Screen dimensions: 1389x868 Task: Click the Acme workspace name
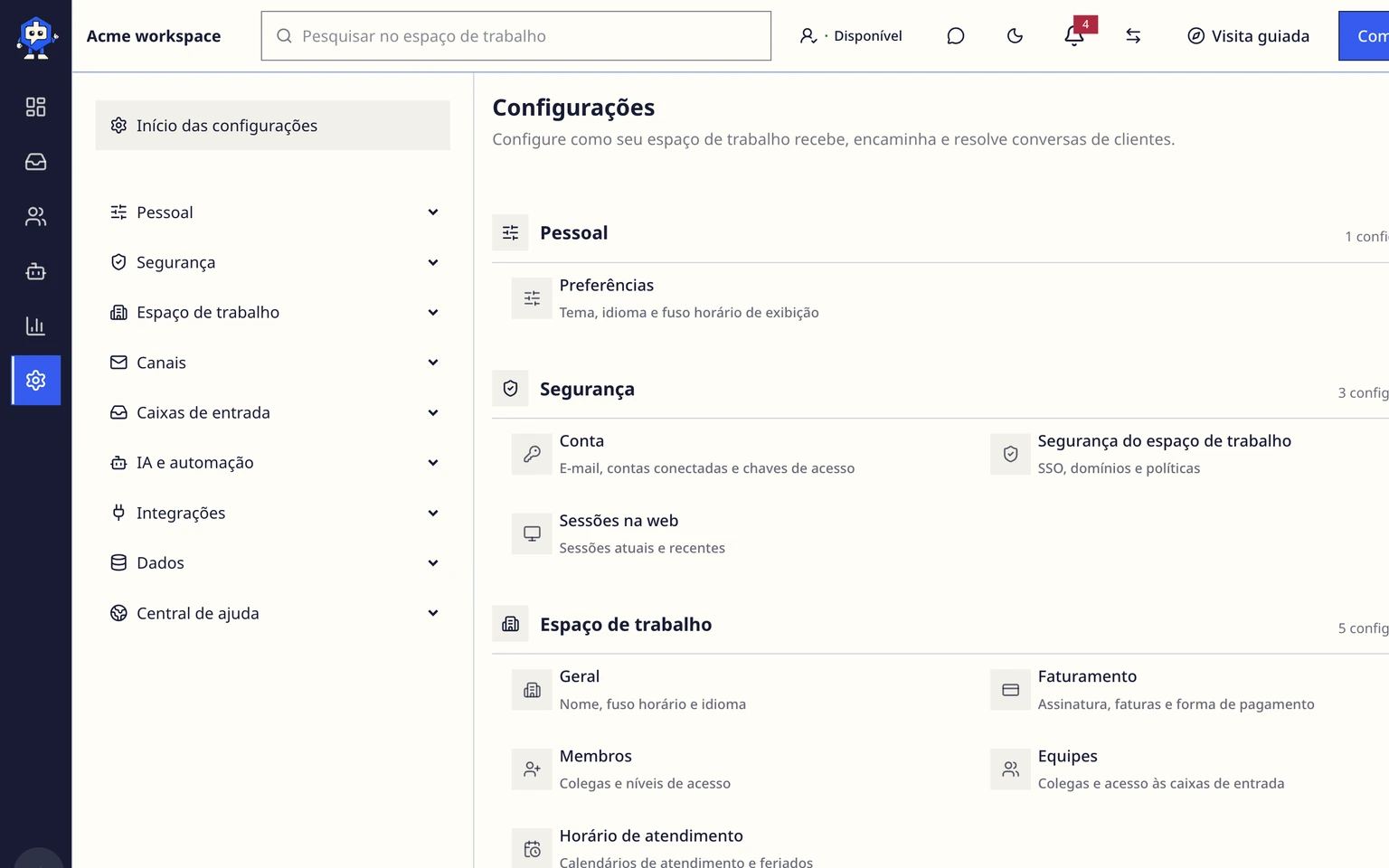154,36
